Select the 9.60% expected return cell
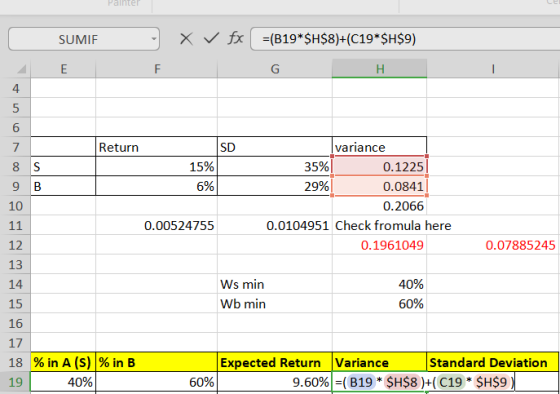 275,382
